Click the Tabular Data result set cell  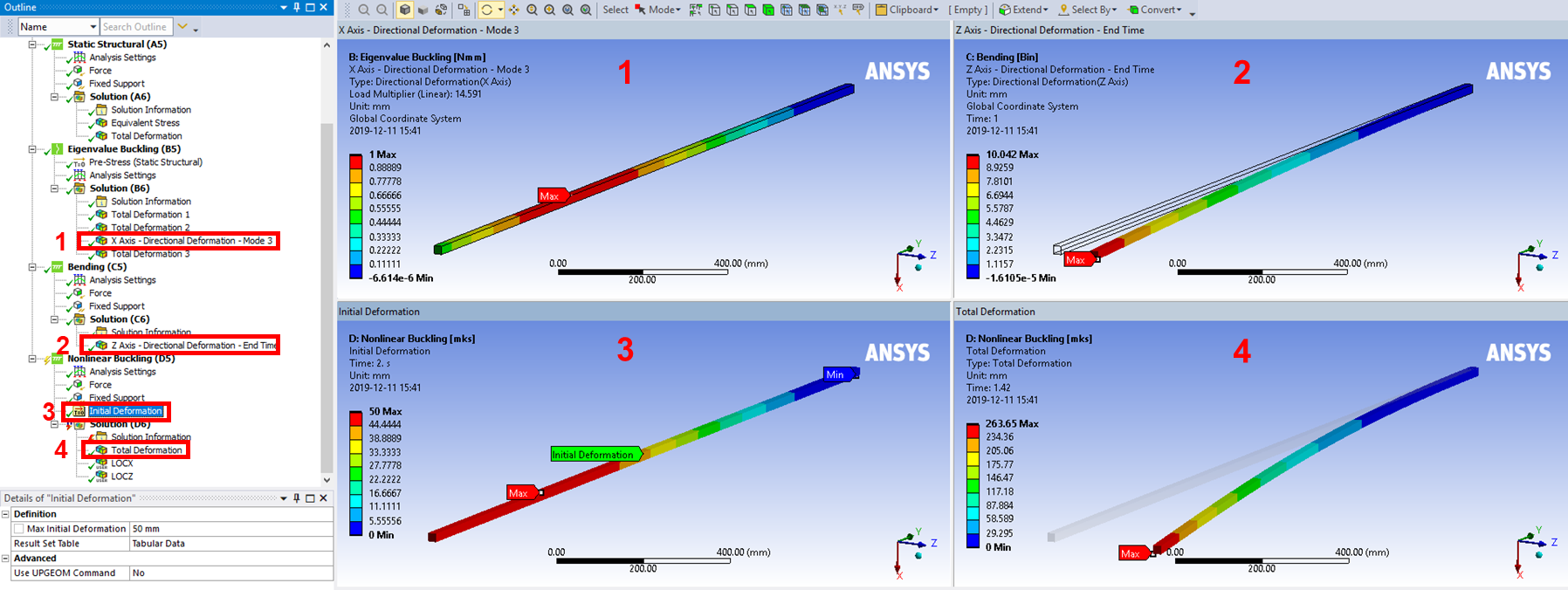tap(231, 544)
